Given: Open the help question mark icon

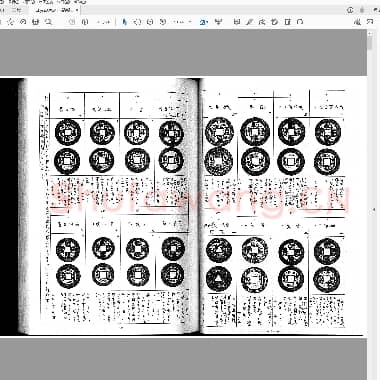Looking at the screenshot, I should click(x=350, y=10).
